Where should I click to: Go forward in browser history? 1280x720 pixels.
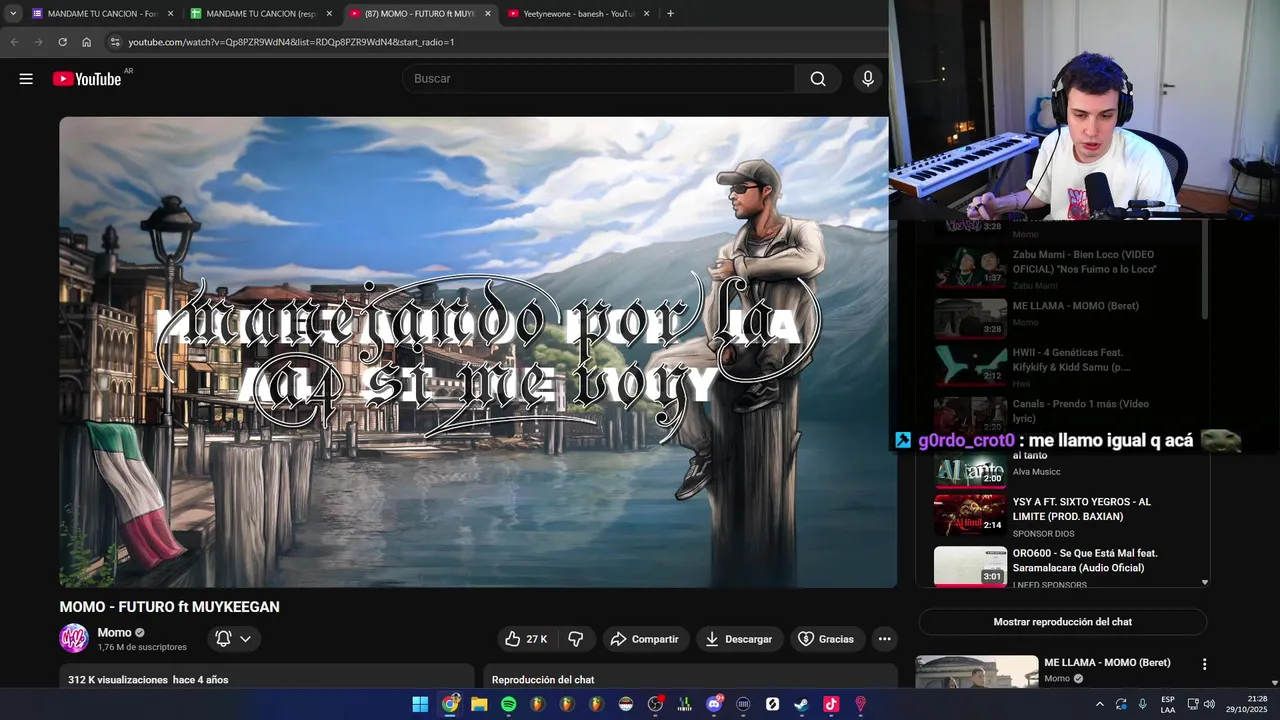coord(38,42)
